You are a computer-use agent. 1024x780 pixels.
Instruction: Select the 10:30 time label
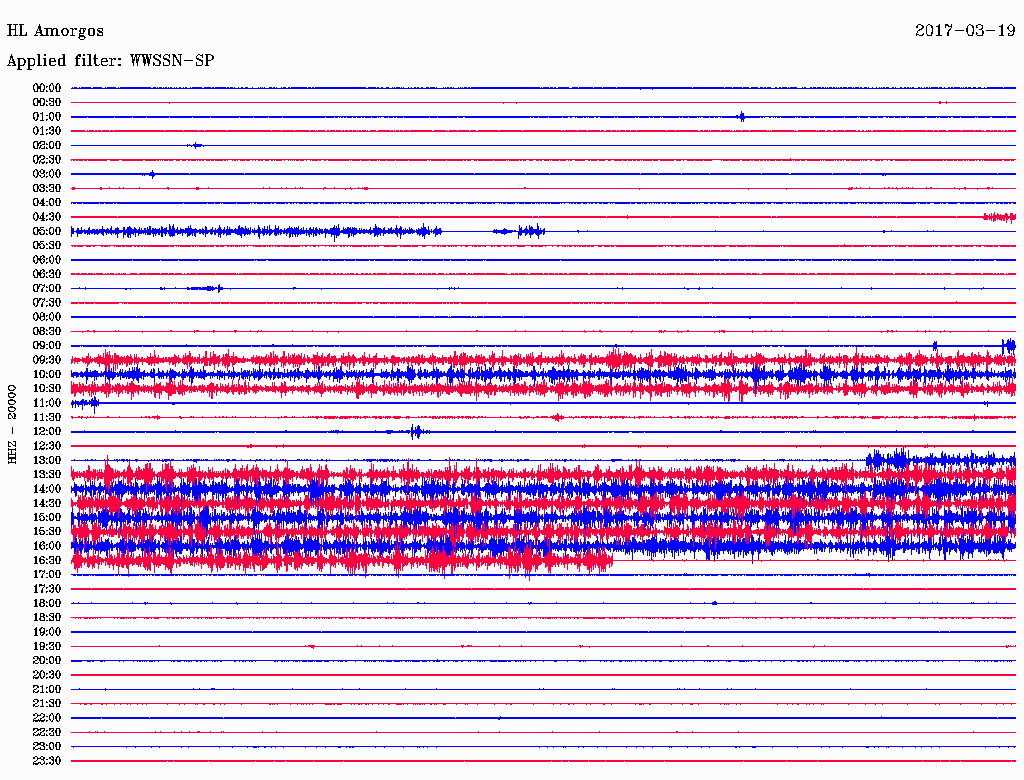click(x=47, y=388)
